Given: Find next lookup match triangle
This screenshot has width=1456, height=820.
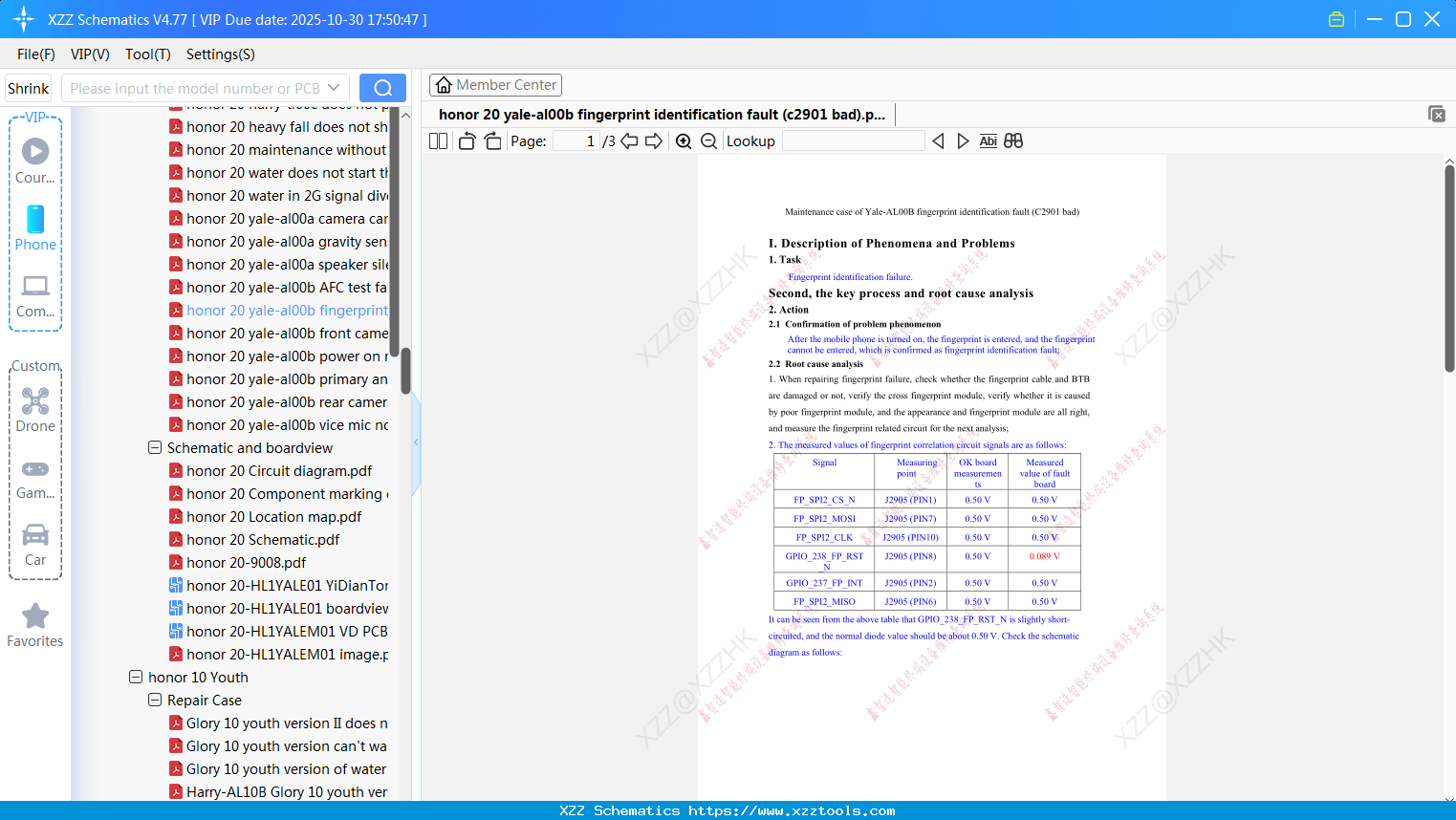Looking at the screenshot, I should click(x=963, y=140).
